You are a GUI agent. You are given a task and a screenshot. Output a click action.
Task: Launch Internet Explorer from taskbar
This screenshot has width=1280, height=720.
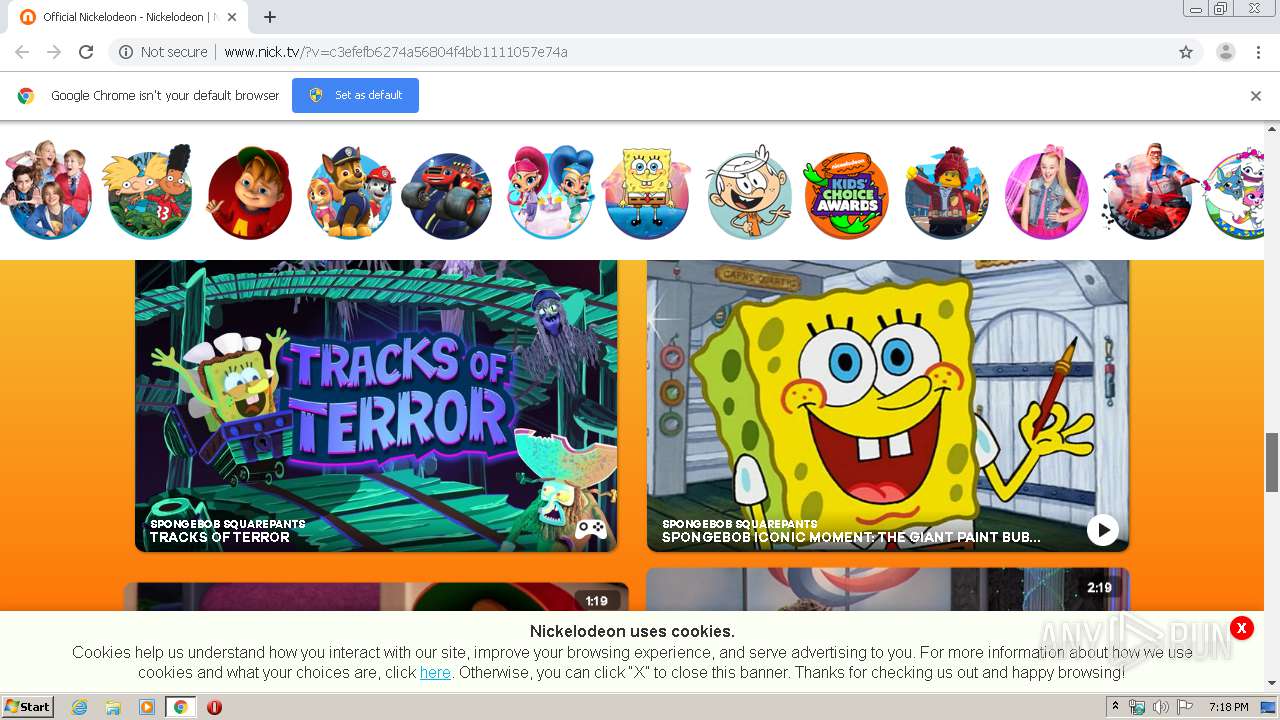[x=80, y=707]
